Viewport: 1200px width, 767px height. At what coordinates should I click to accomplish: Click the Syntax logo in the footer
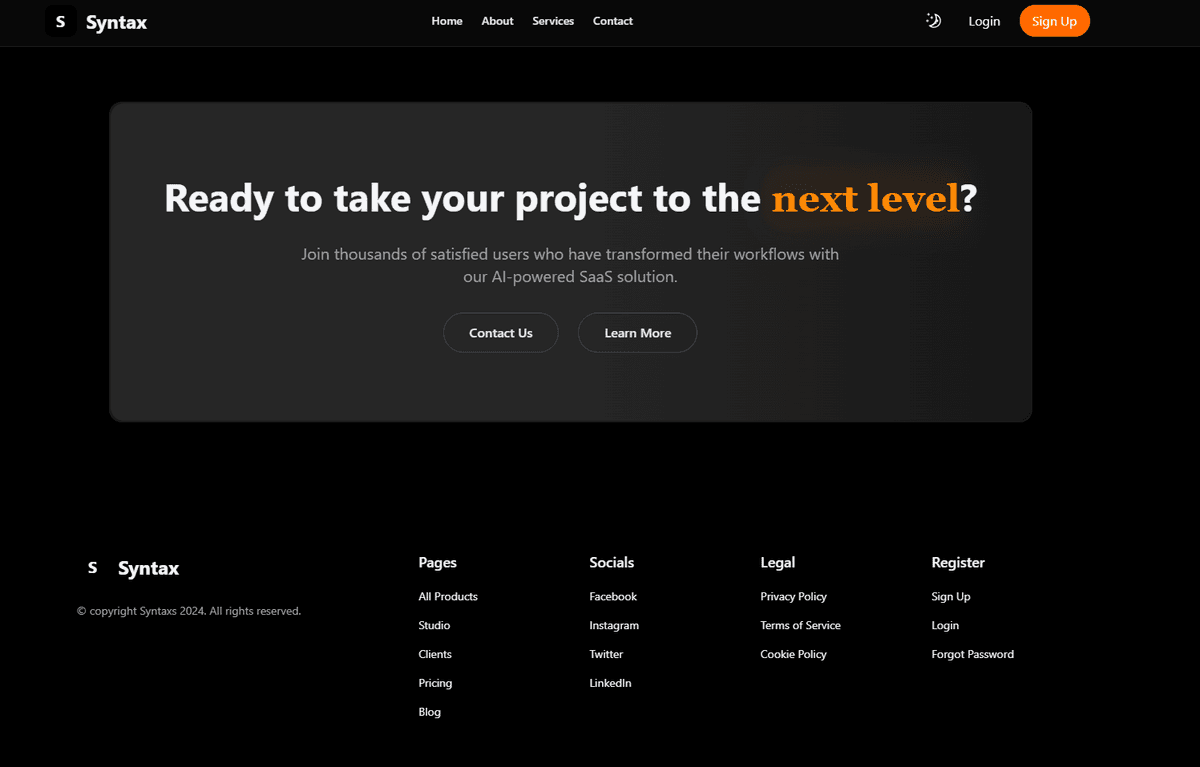click(133, 568)
